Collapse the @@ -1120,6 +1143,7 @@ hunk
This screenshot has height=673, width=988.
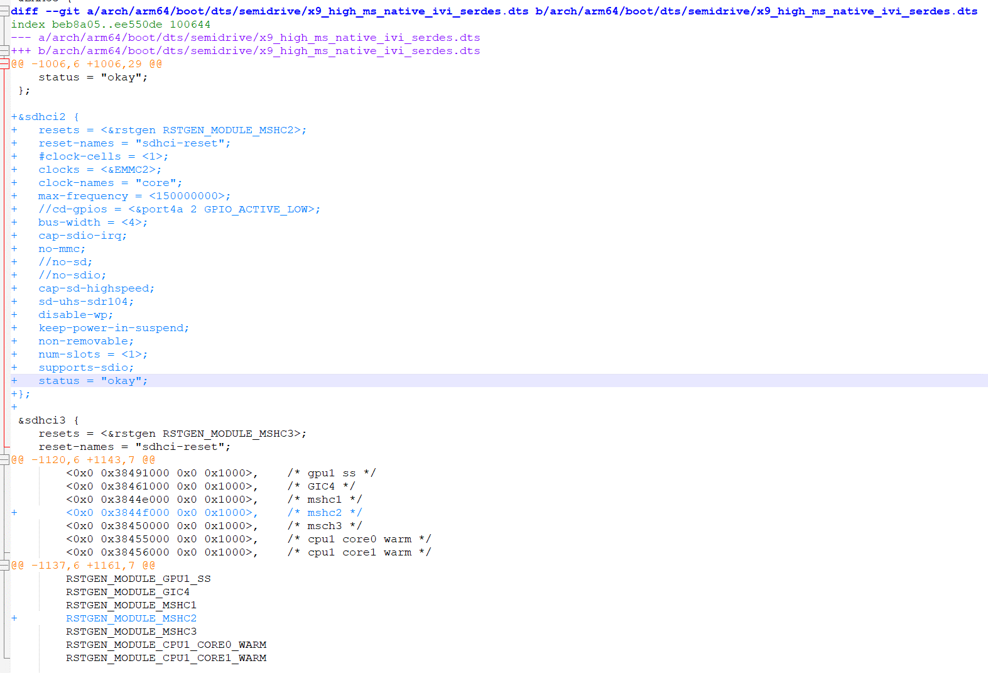click(5, 460)
